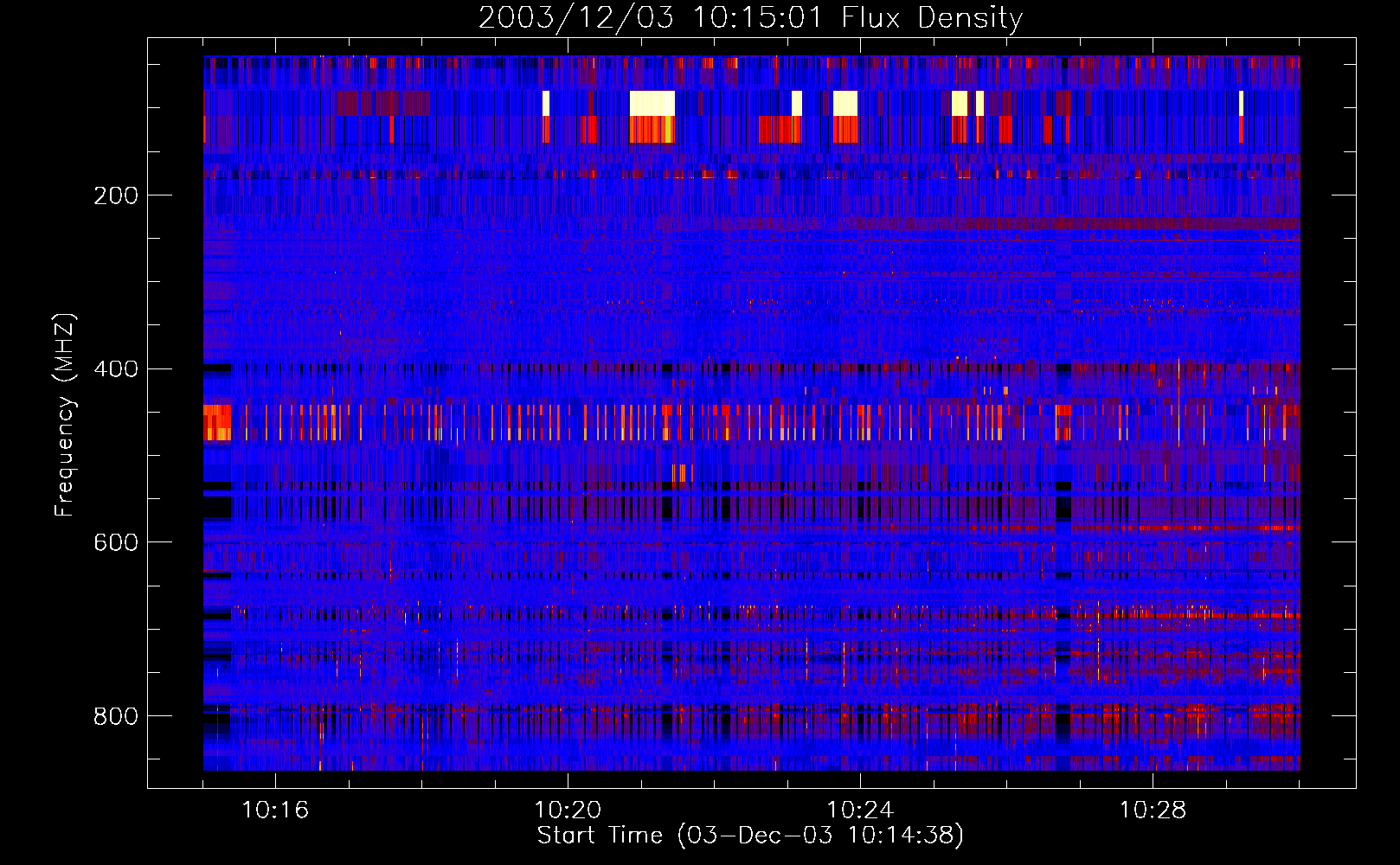Select the 'Frequency (MHZ)' y-axis label
1400x865 pixels.
(x=64, y=415)
